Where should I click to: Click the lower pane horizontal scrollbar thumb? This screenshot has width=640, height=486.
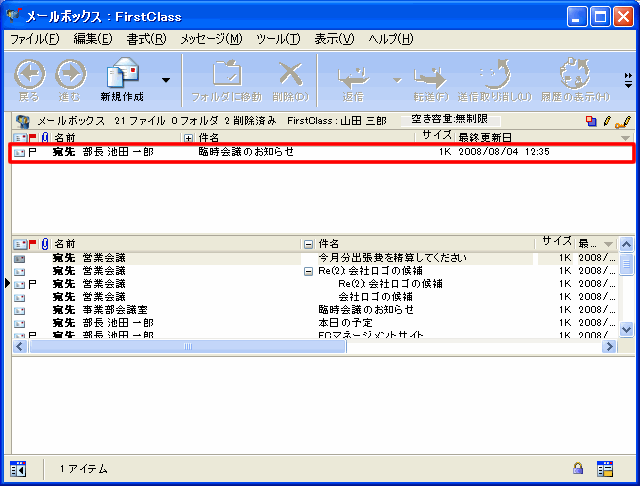[186, 347]
